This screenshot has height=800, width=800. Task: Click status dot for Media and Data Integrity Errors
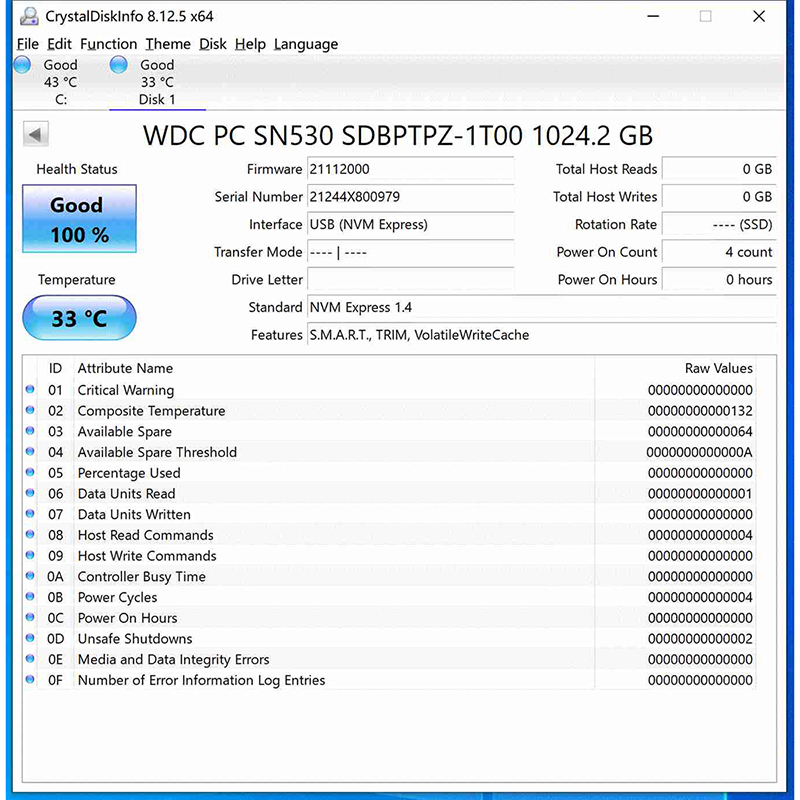click(30, 658)
